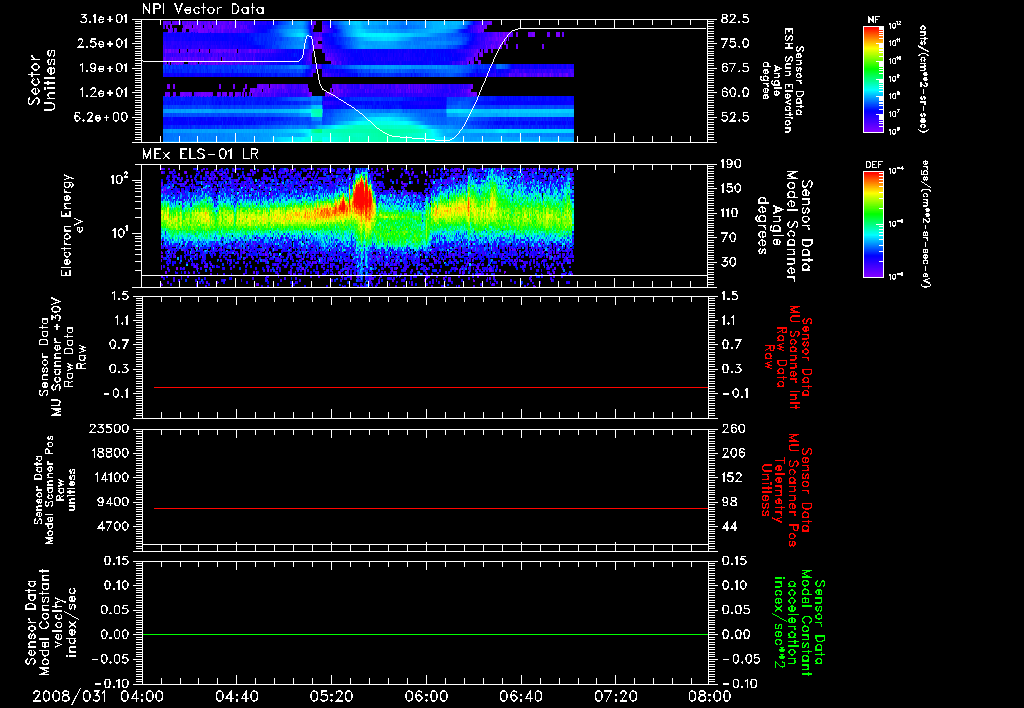Click the 08:00 time axis label
The width and height of the screenshot is (1024, 708).
pos(709,696)
